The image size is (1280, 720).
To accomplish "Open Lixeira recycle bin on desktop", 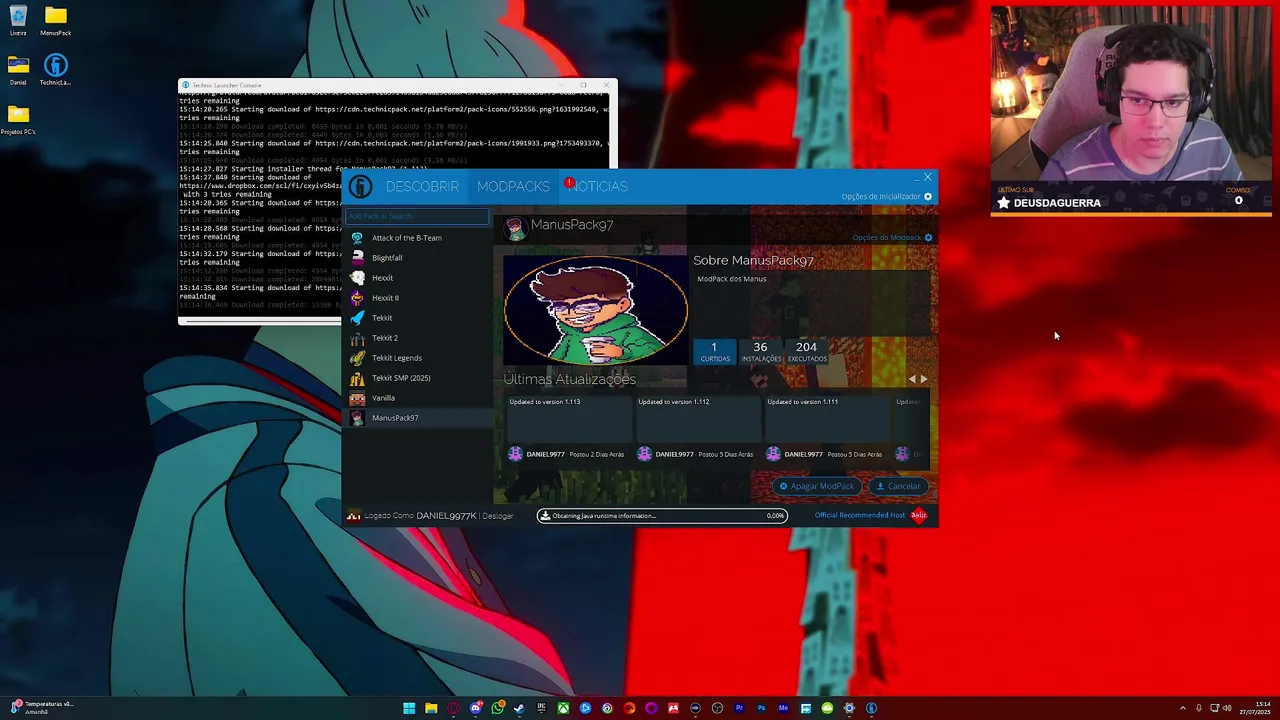I will 18,20.
